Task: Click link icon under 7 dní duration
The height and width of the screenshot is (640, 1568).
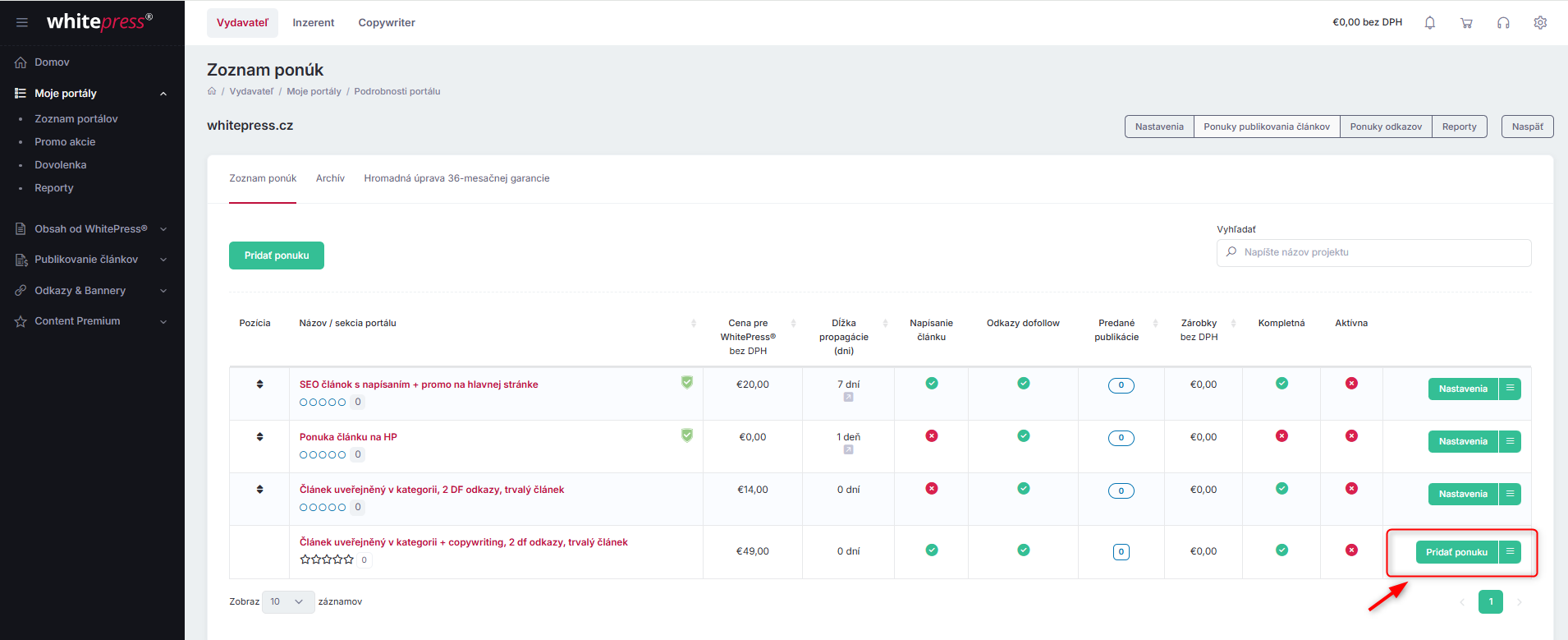Action: [x=848, y=398]
